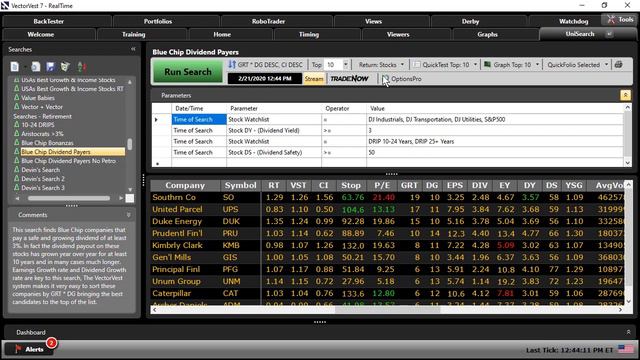Click the Run Search button

(x=188, y=72)
